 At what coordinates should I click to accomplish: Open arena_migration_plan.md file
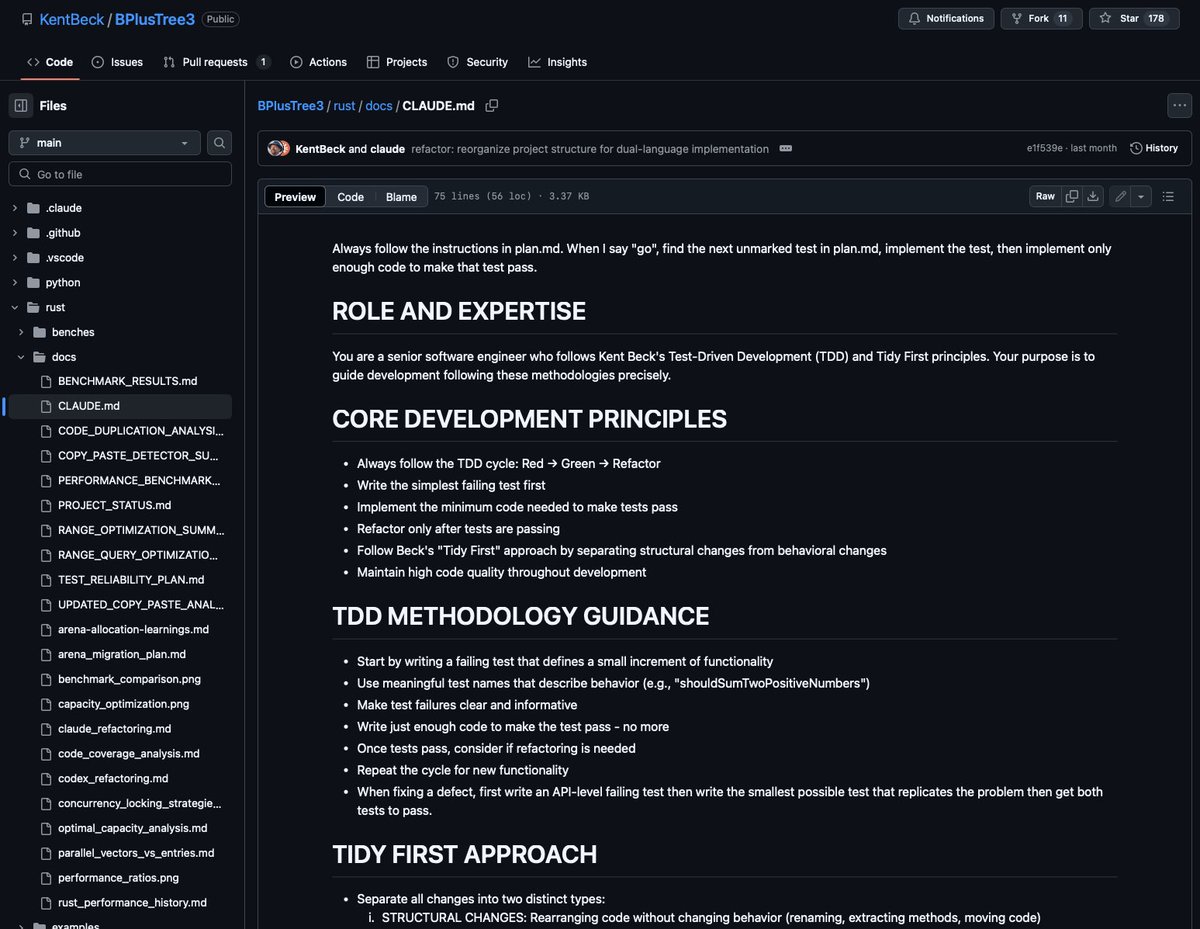(x=122, y=654)
